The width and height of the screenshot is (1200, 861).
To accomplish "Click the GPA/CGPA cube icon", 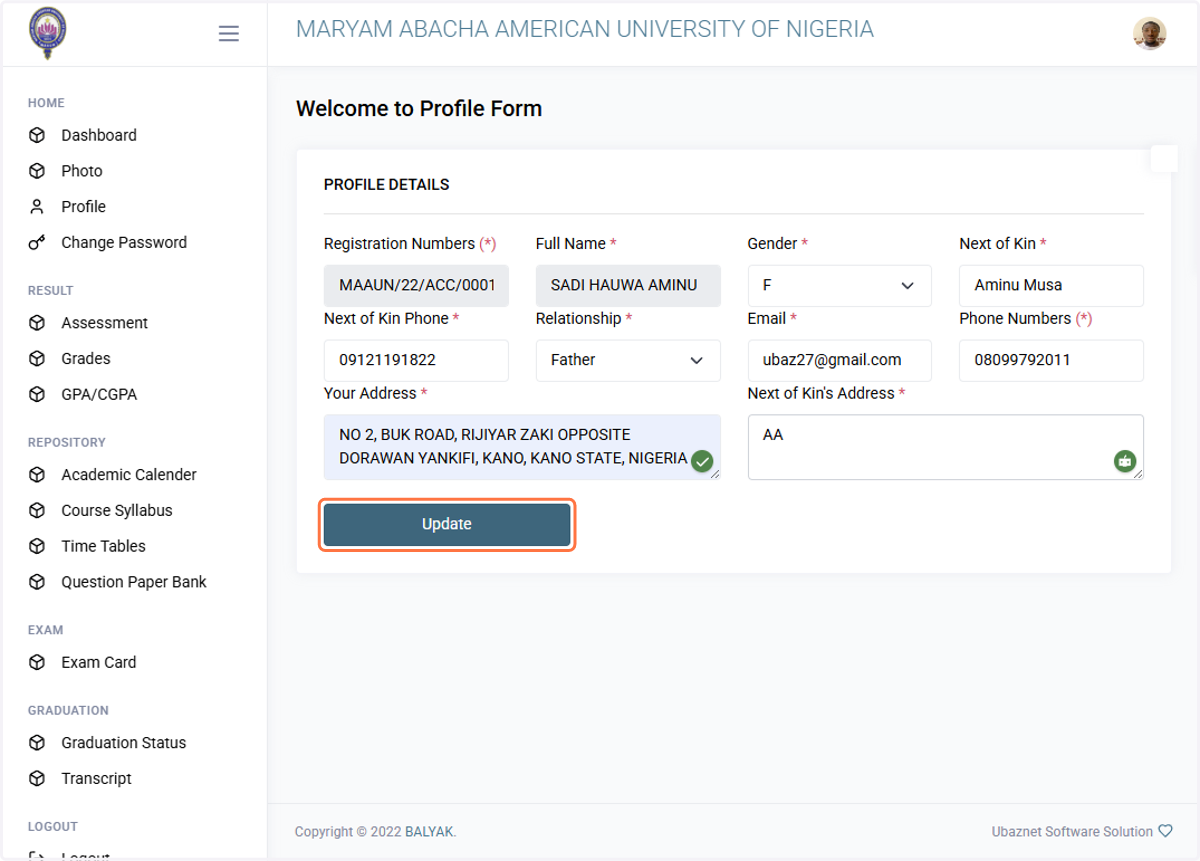I will [x=37, y=395].
